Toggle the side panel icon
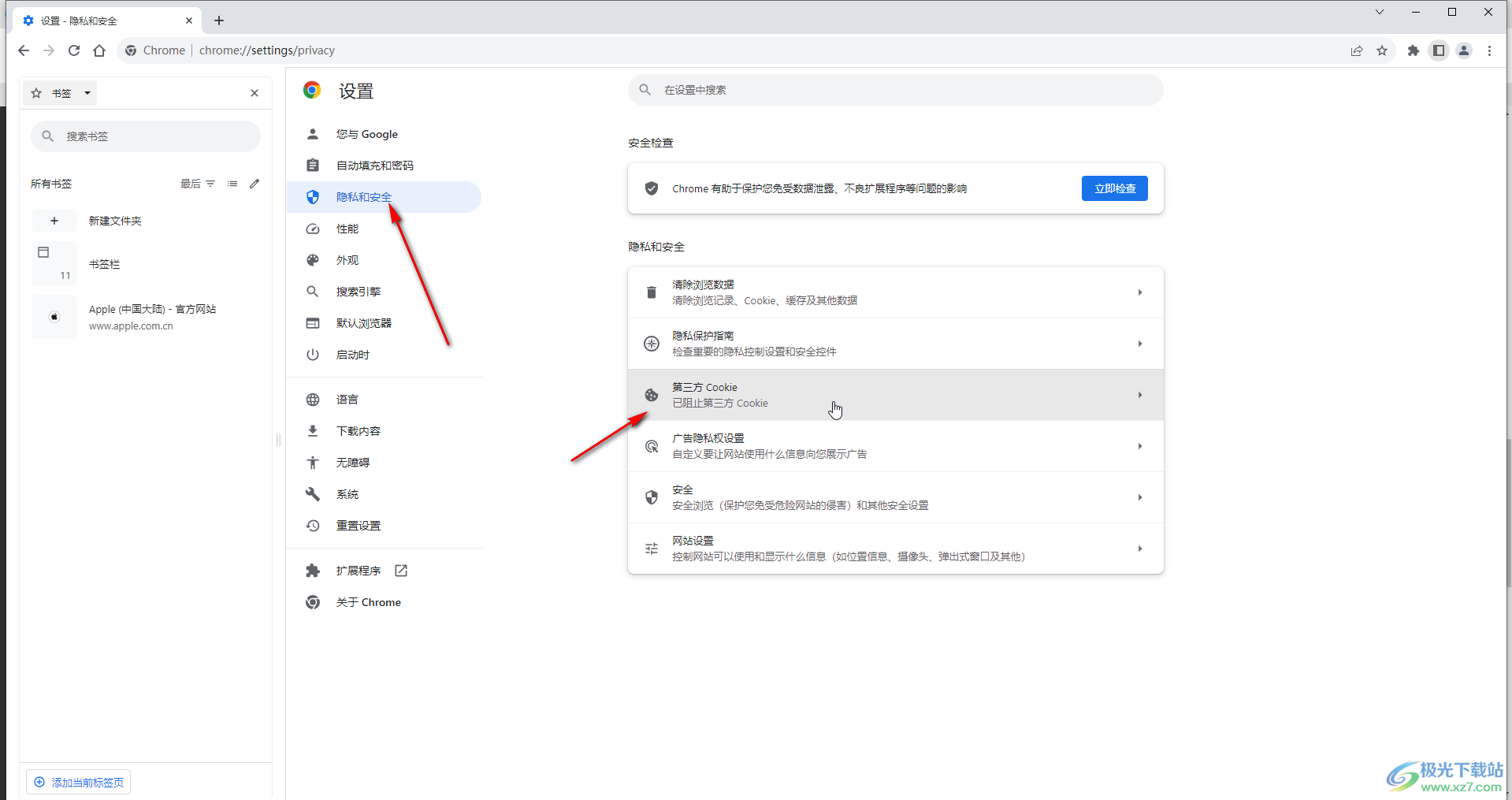The width and height of the screenshot is (1512, 800). tap(1439, 50)
